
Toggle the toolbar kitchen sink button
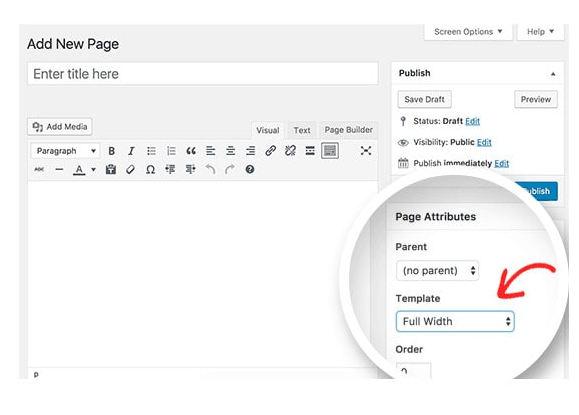point(330,151)
